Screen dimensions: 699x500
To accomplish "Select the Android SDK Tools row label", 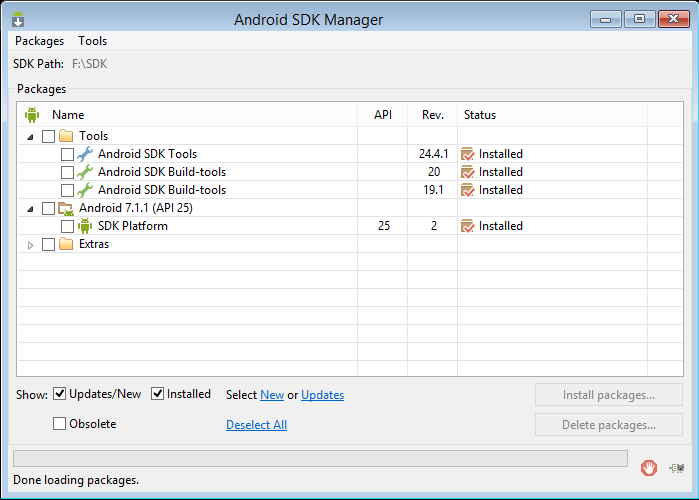I will (148, 154).
